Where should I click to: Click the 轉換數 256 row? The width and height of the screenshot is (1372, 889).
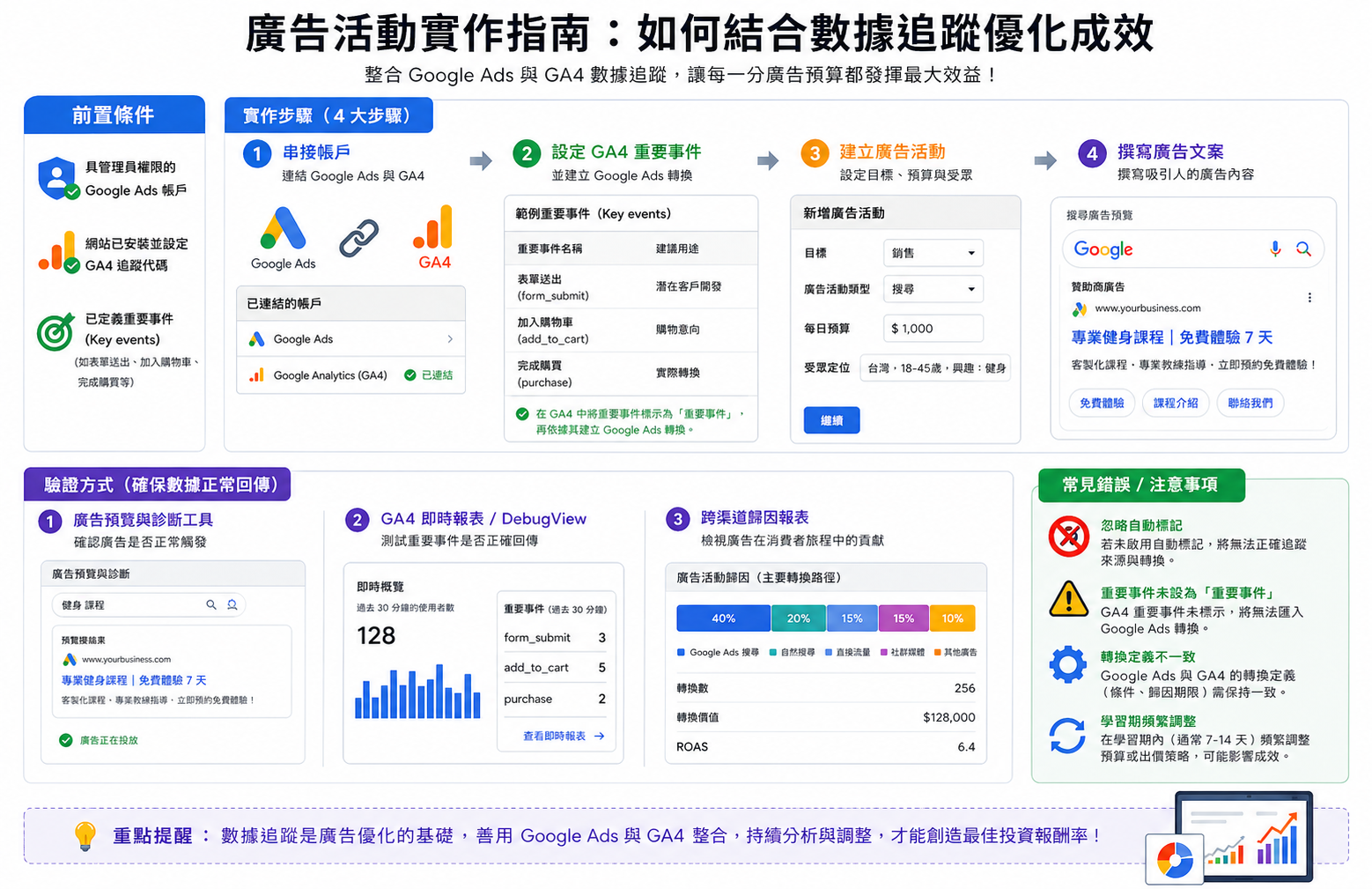[x=826, y=688]
